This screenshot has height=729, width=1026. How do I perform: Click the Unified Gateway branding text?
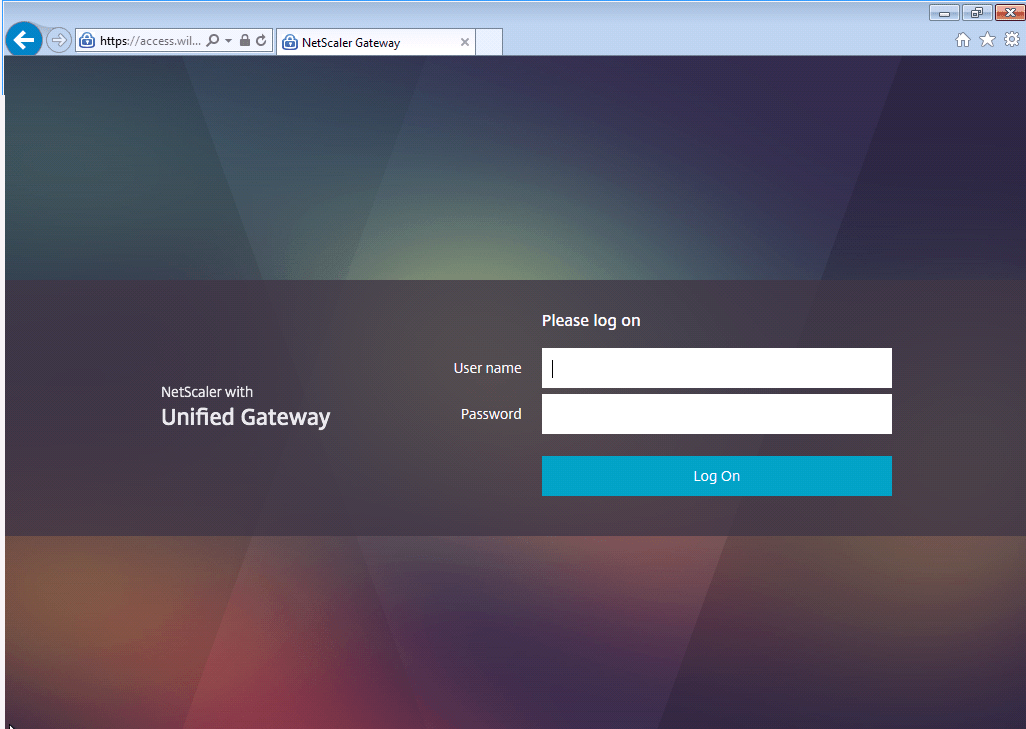click(x=245, y=417)
